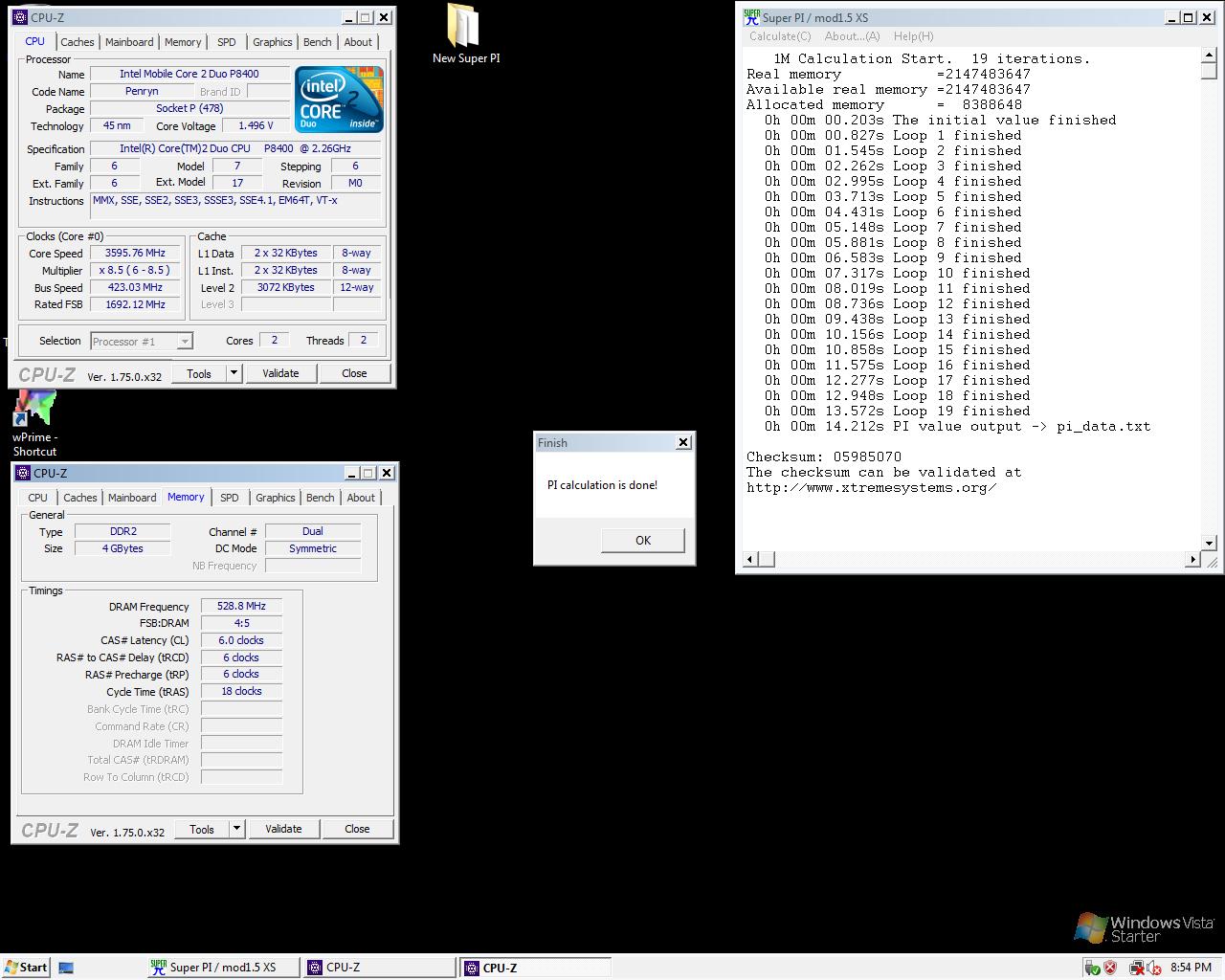
Task: Click the FSB:DRAM value 4:5
Action: (241, 623)
